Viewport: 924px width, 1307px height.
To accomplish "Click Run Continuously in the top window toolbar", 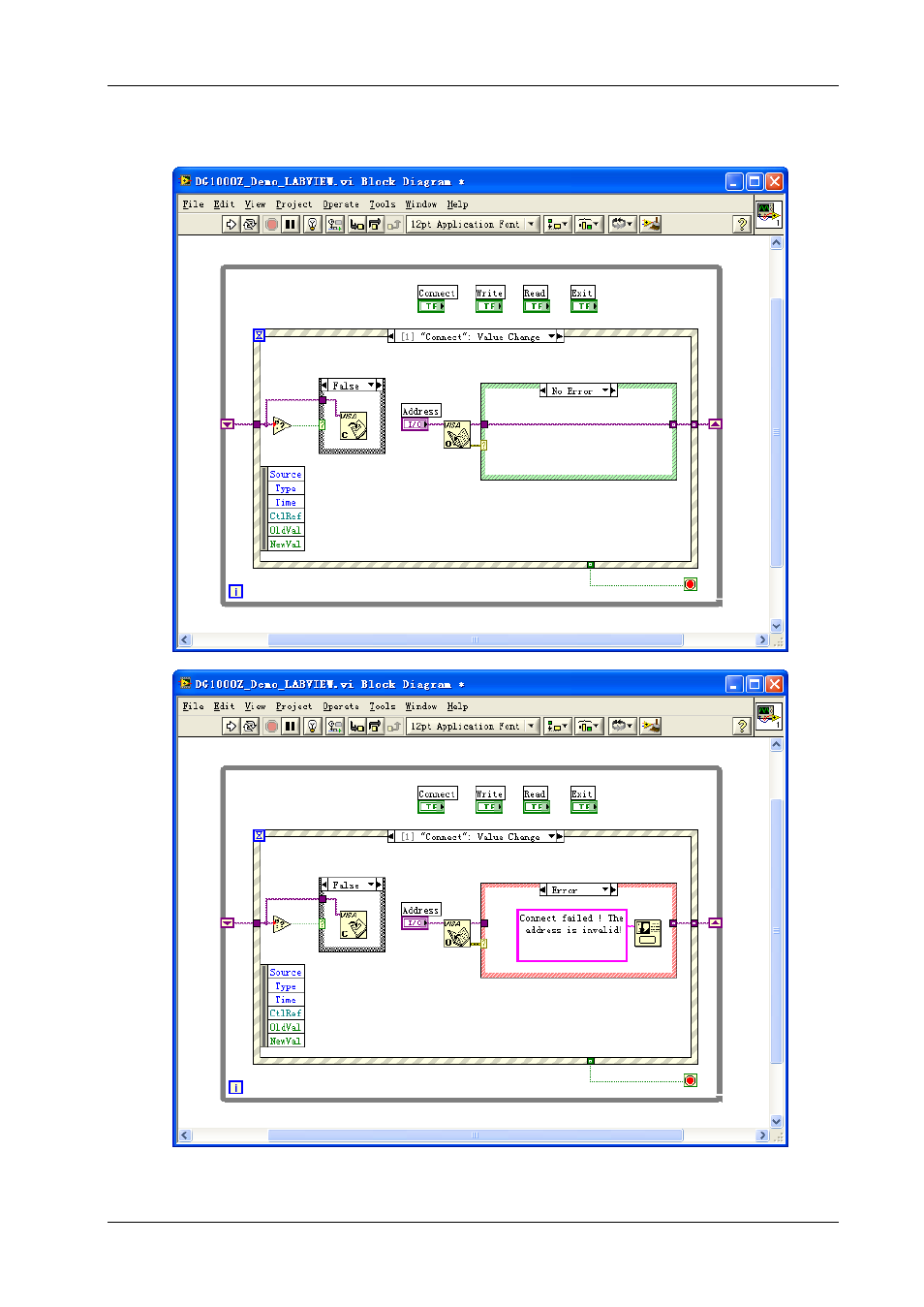I will (250, 224).
